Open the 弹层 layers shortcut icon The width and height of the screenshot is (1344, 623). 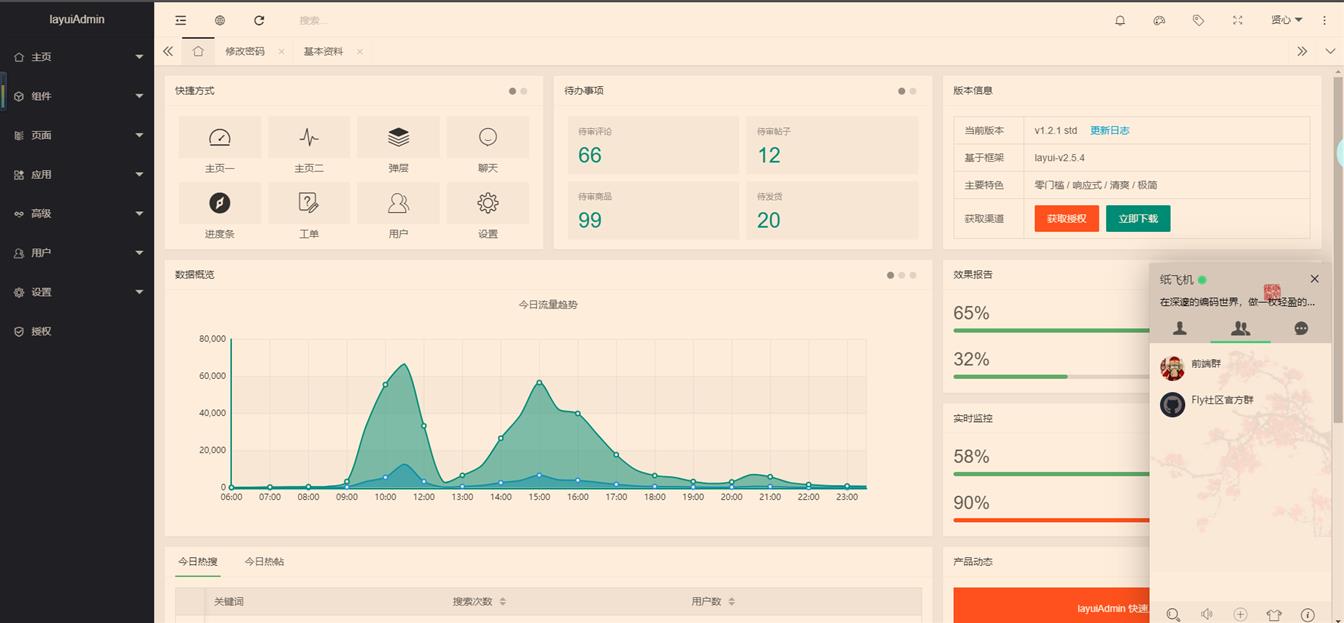(x=398, y=137)
